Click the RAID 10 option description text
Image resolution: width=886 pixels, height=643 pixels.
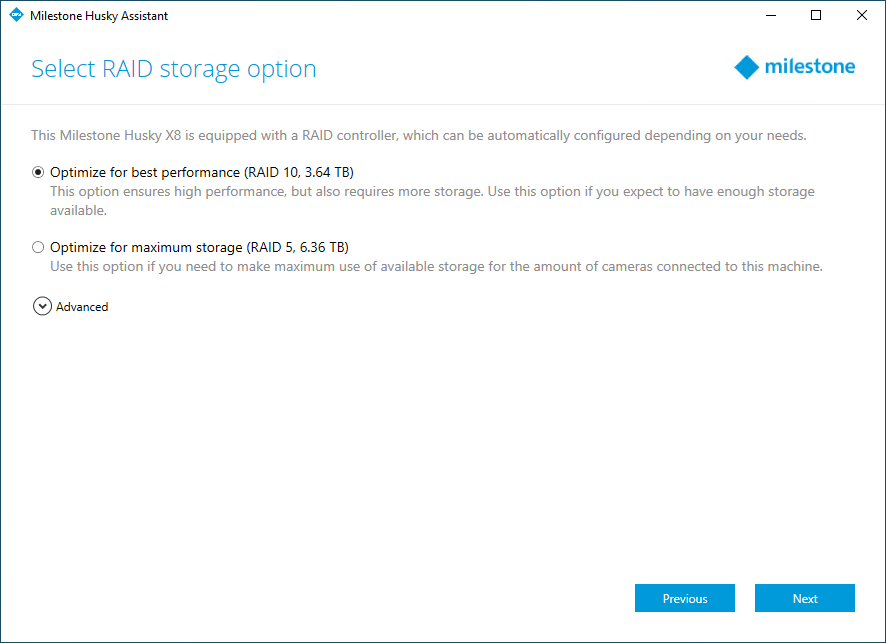coord(432,201)
